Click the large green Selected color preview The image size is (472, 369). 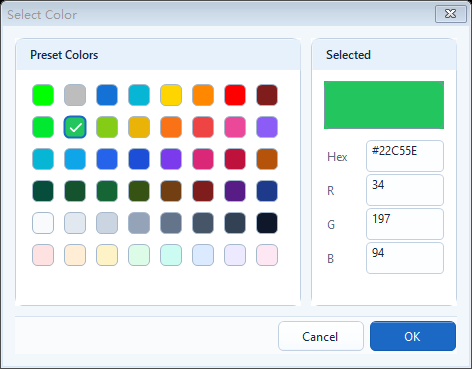point(384,105)
